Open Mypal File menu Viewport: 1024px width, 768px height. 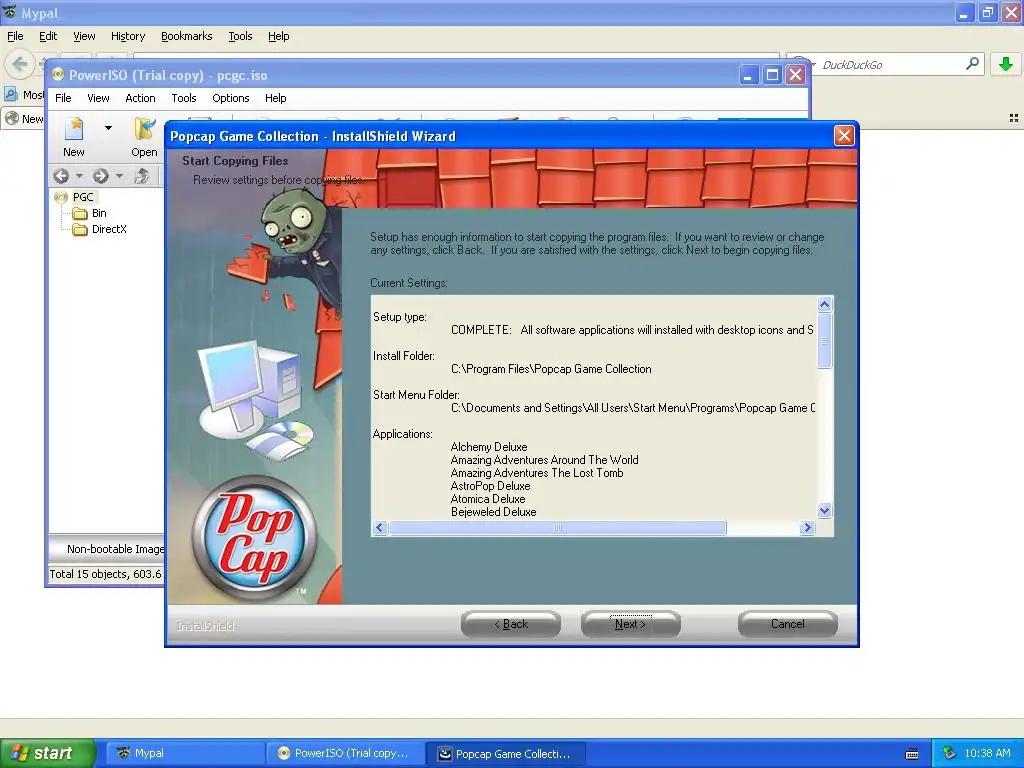(15, 36)
